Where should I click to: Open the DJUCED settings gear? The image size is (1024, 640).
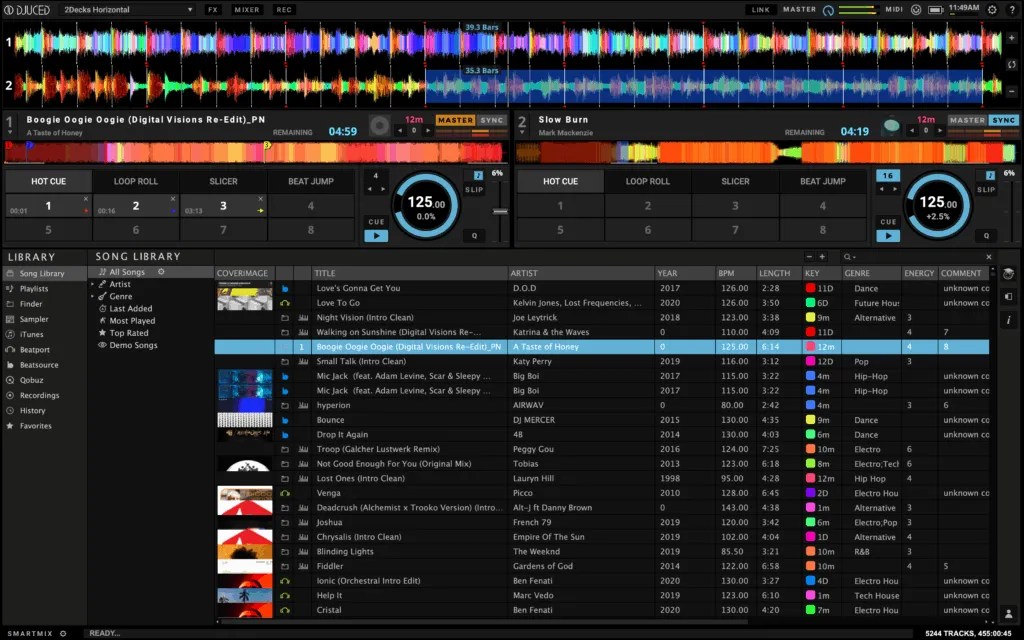(993, 9)
